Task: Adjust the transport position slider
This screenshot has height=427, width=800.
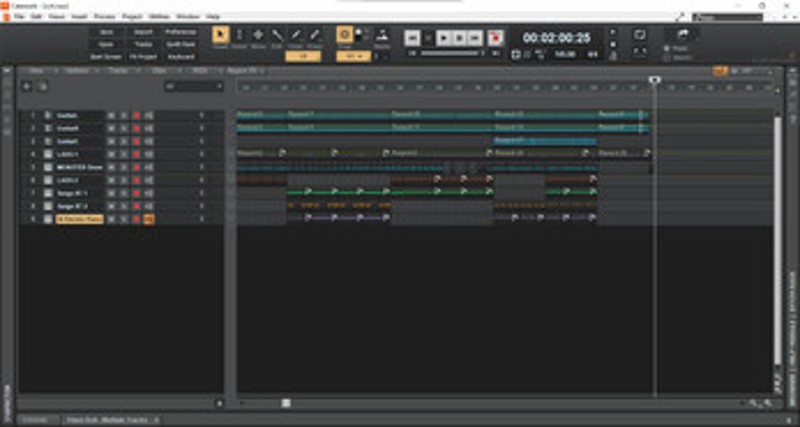Action: click(x=452, y=53)
